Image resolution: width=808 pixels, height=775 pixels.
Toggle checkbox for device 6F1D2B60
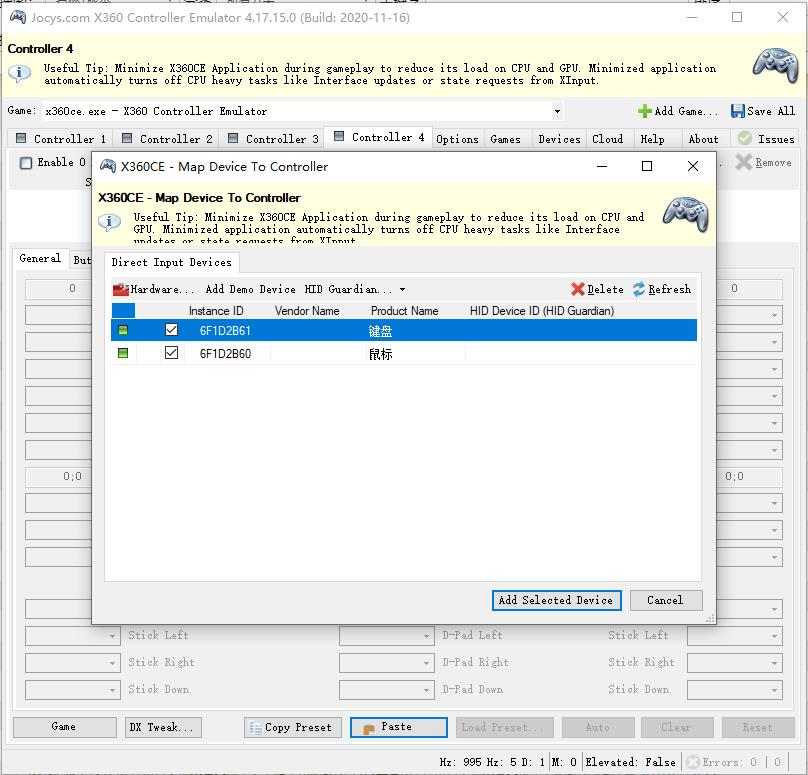click(172, 353)
